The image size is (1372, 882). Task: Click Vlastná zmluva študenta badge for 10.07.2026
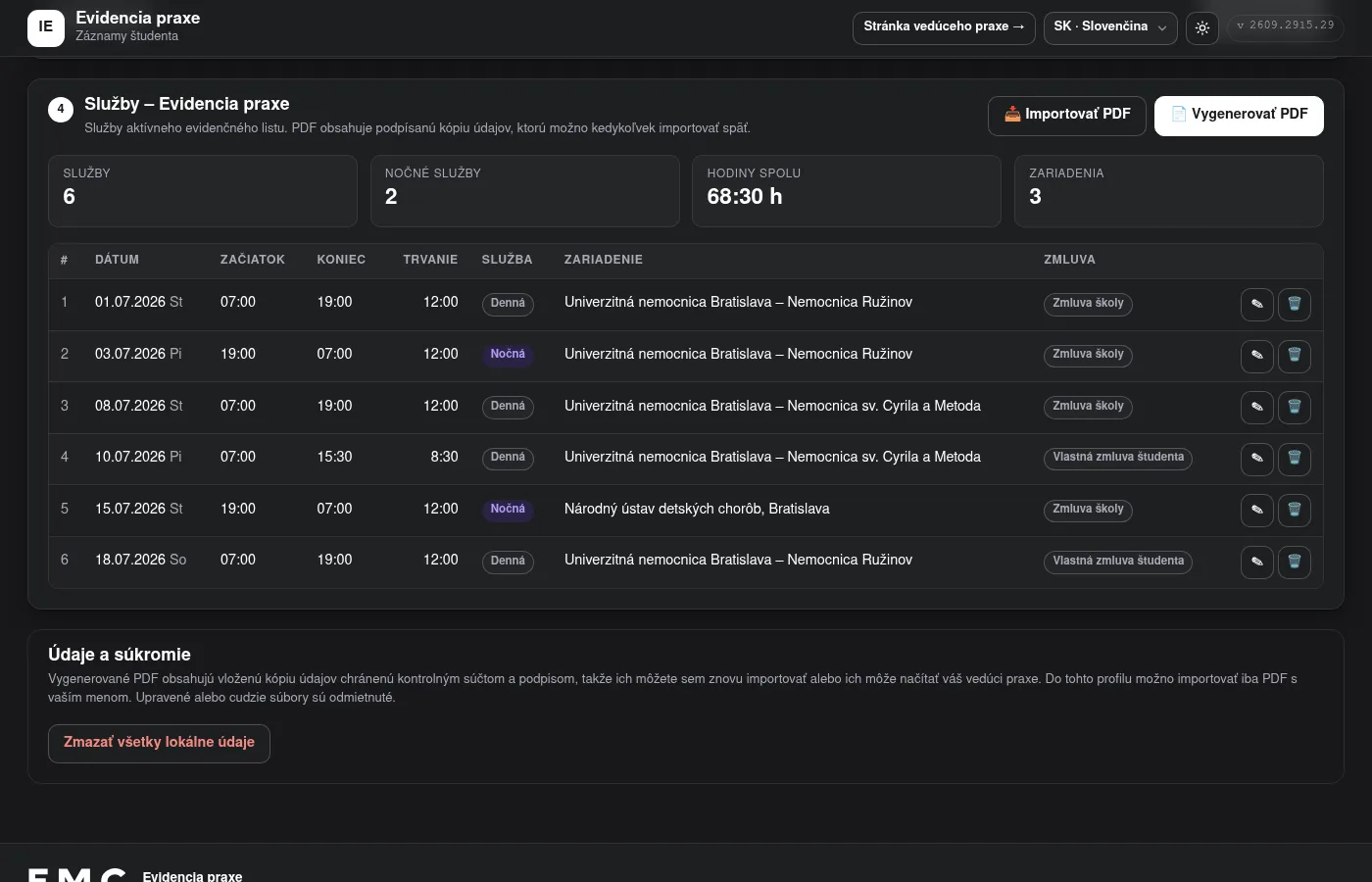(x=1118, y=458)
